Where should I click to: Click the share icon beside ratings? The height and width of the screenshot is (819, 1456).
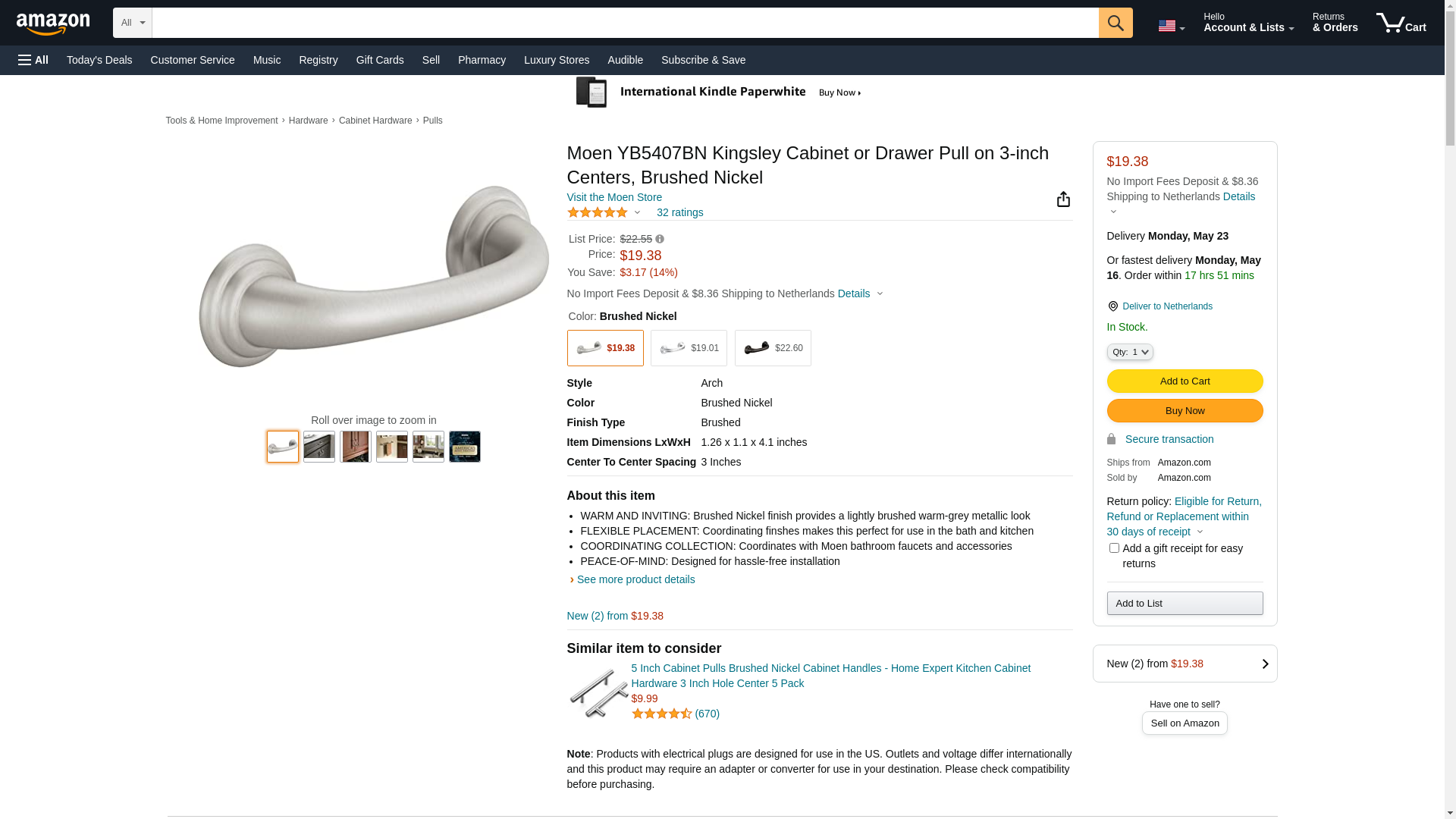1063,199
